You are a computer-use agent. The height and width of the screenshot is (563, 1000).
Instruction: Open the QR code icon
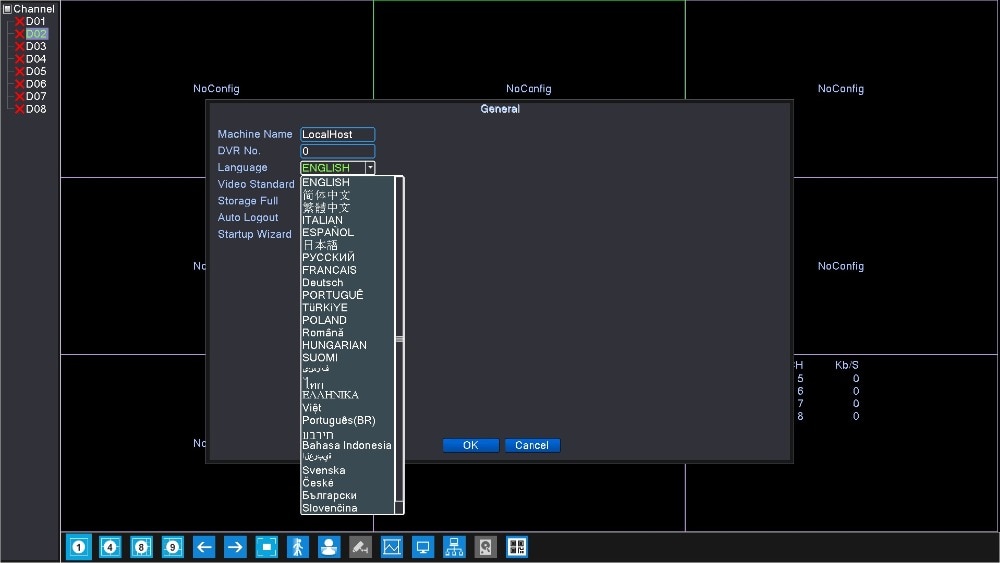pyautogui.click(x=517, y=547)
